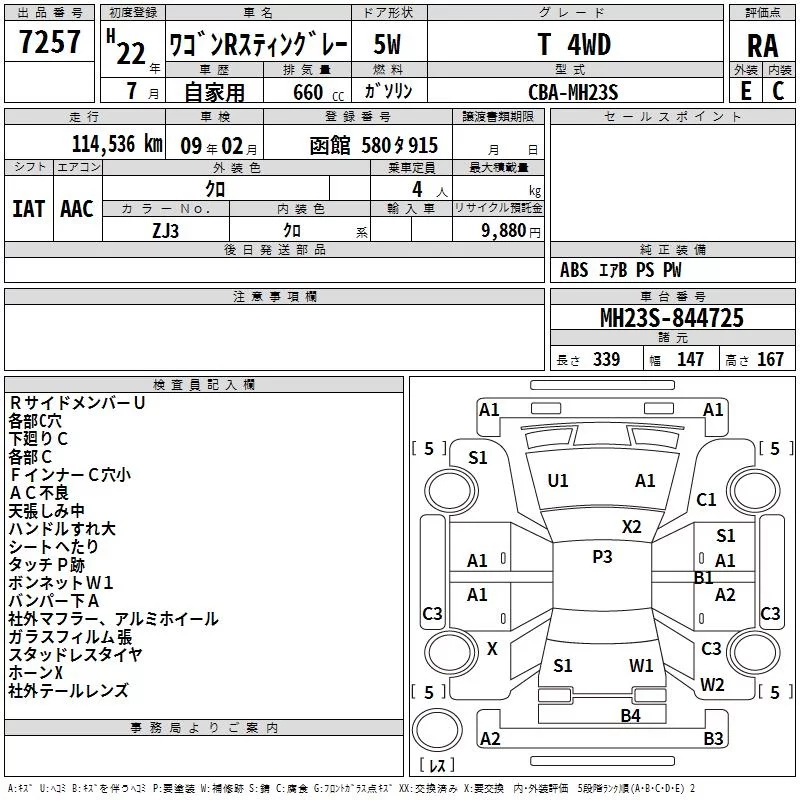800x800 pixels.
Task: Click the width value 147
Action: (x=690, y=359)
